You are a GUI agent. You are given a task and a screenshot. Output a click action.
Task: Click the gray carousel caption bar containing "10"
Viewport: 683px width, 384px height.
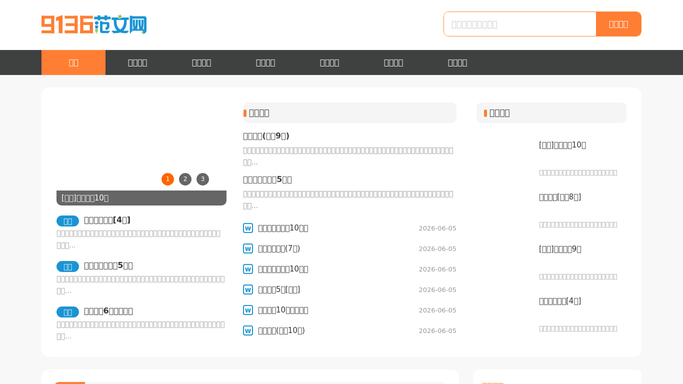142,198
